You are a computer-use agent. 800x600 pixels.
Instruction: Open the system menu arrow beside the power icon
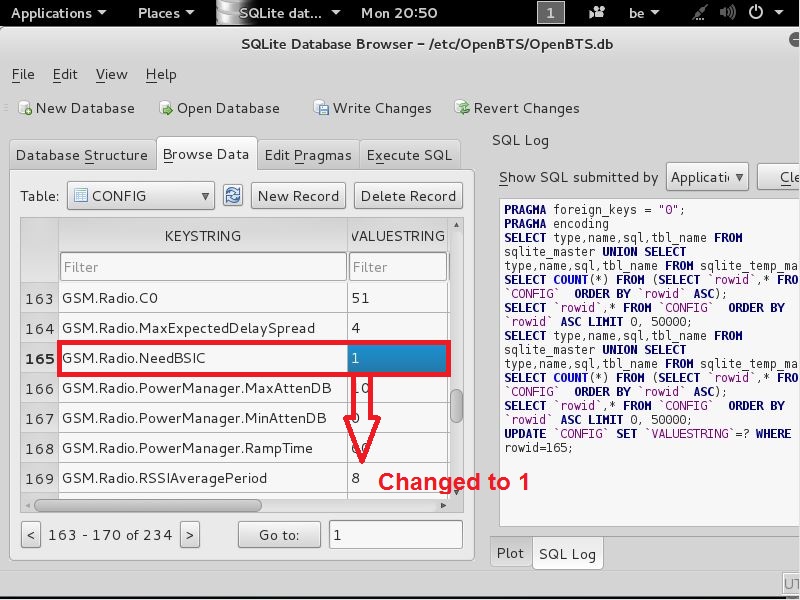click(x=779, y=12)
